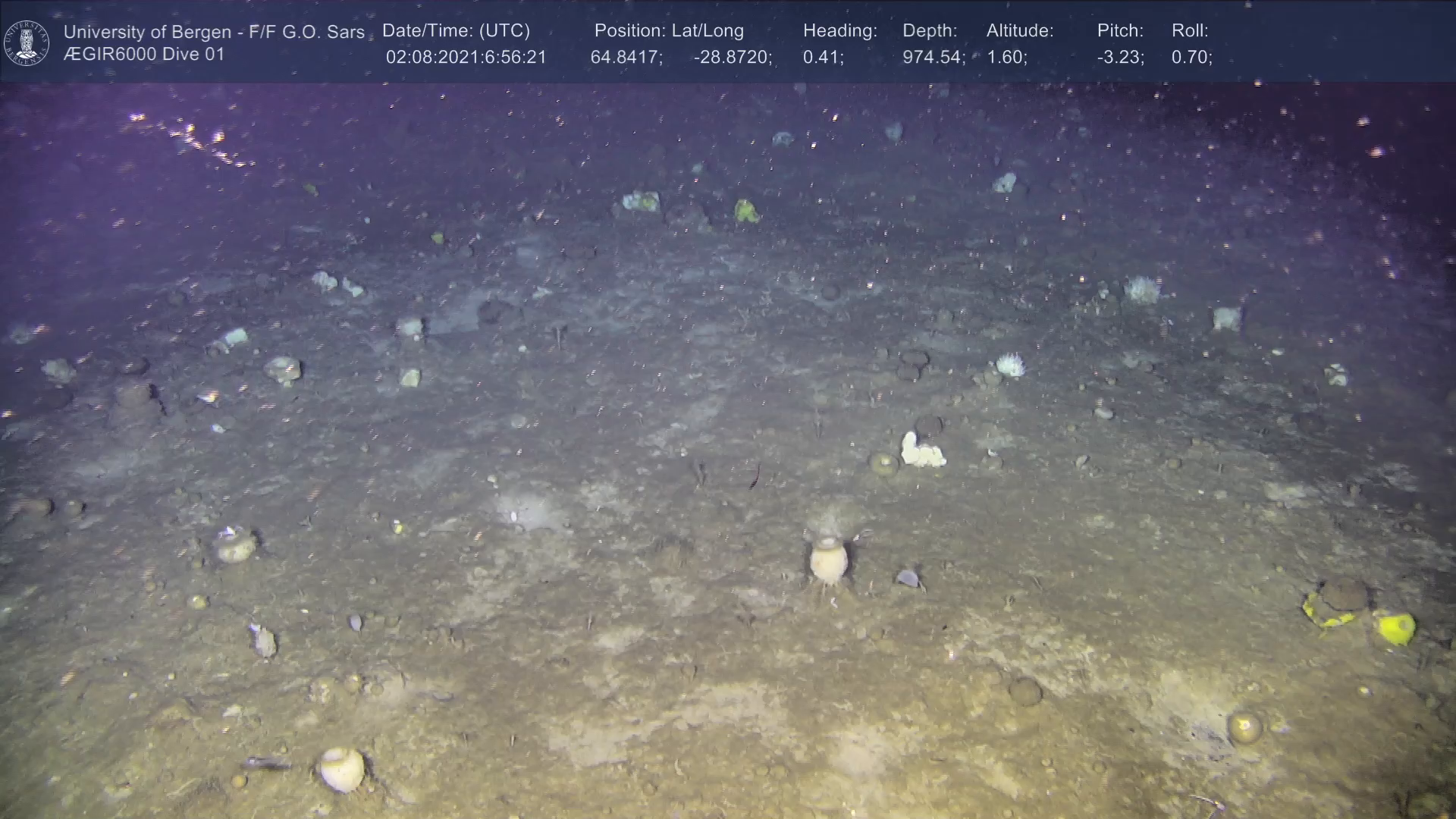Viewport: 1456px width, 819px height.
Task: Select the ÆGIR6000 Dive 01 label
Action: pyautogui.click(x=144, y=55)
